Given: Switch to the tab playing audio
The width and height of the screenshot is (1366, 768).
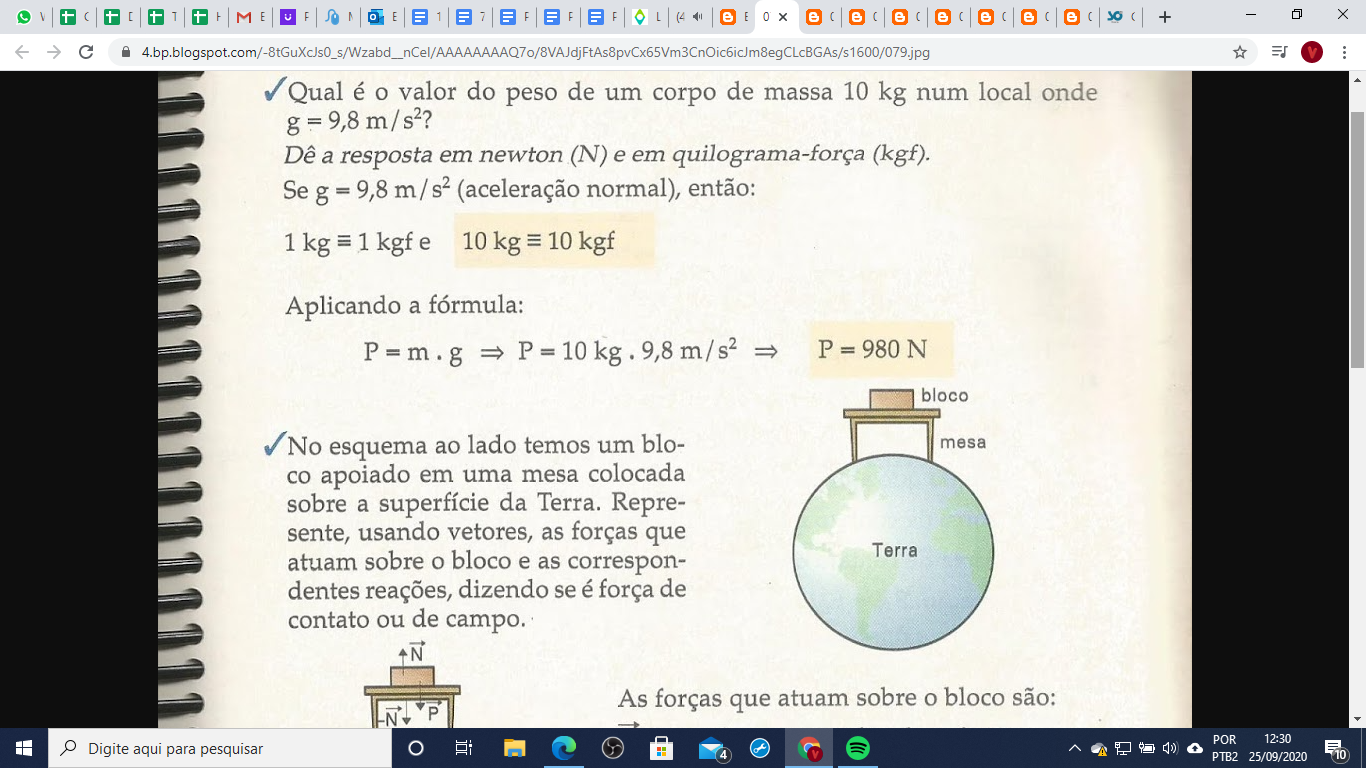Looking at the screenshot, I should point(688,17).
